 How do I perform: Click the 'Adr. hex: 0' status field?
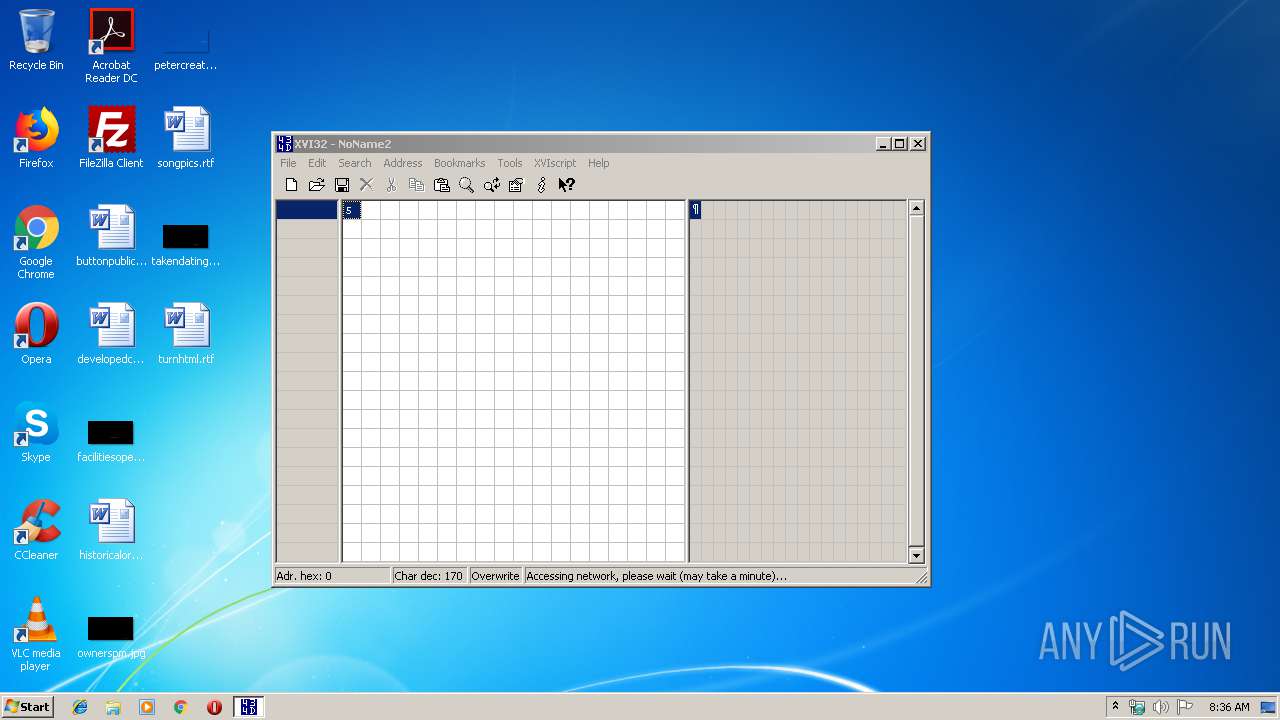pyautogui.click(x=332, y=576)
